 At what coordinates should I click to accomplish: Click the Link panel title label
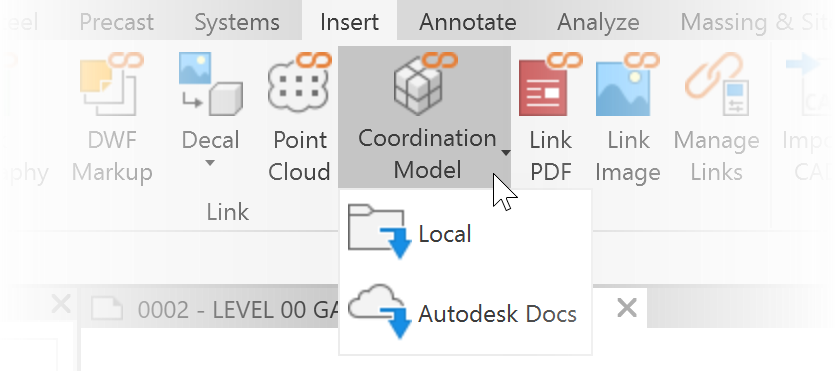coord(227,212)
